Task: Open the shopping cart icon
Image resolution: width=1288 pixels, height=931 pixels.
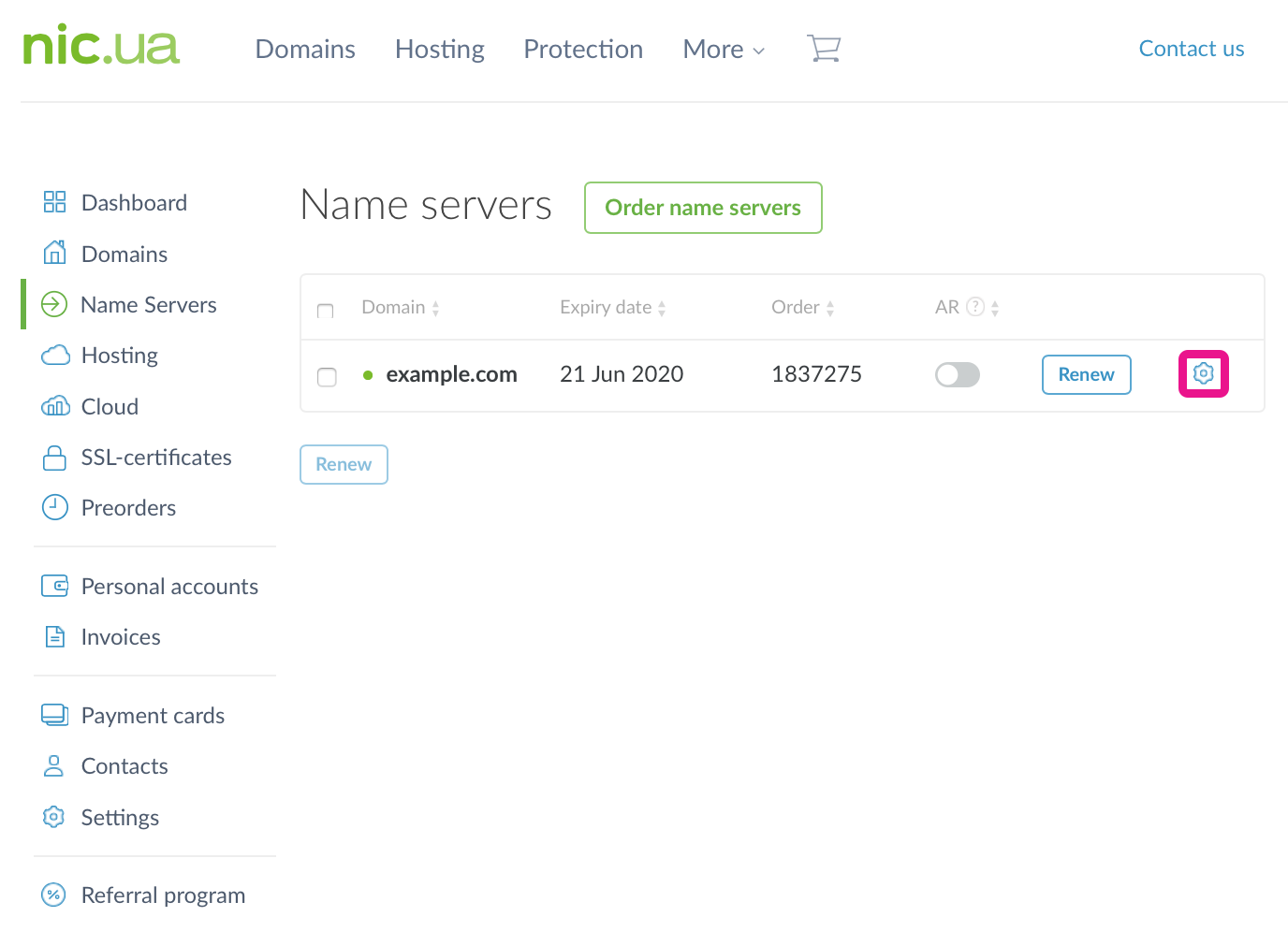Action: [x=824, y=49]
